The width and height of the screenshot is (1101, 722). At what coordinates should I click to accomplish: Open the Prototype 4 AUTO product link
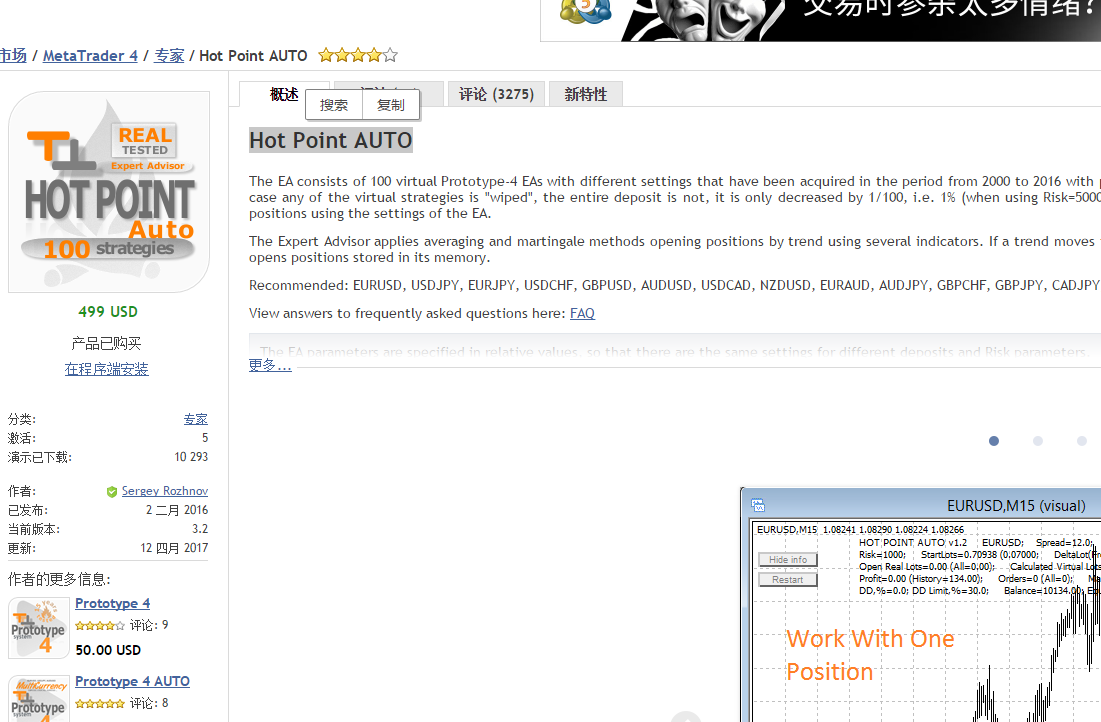[x=132, y=681]
